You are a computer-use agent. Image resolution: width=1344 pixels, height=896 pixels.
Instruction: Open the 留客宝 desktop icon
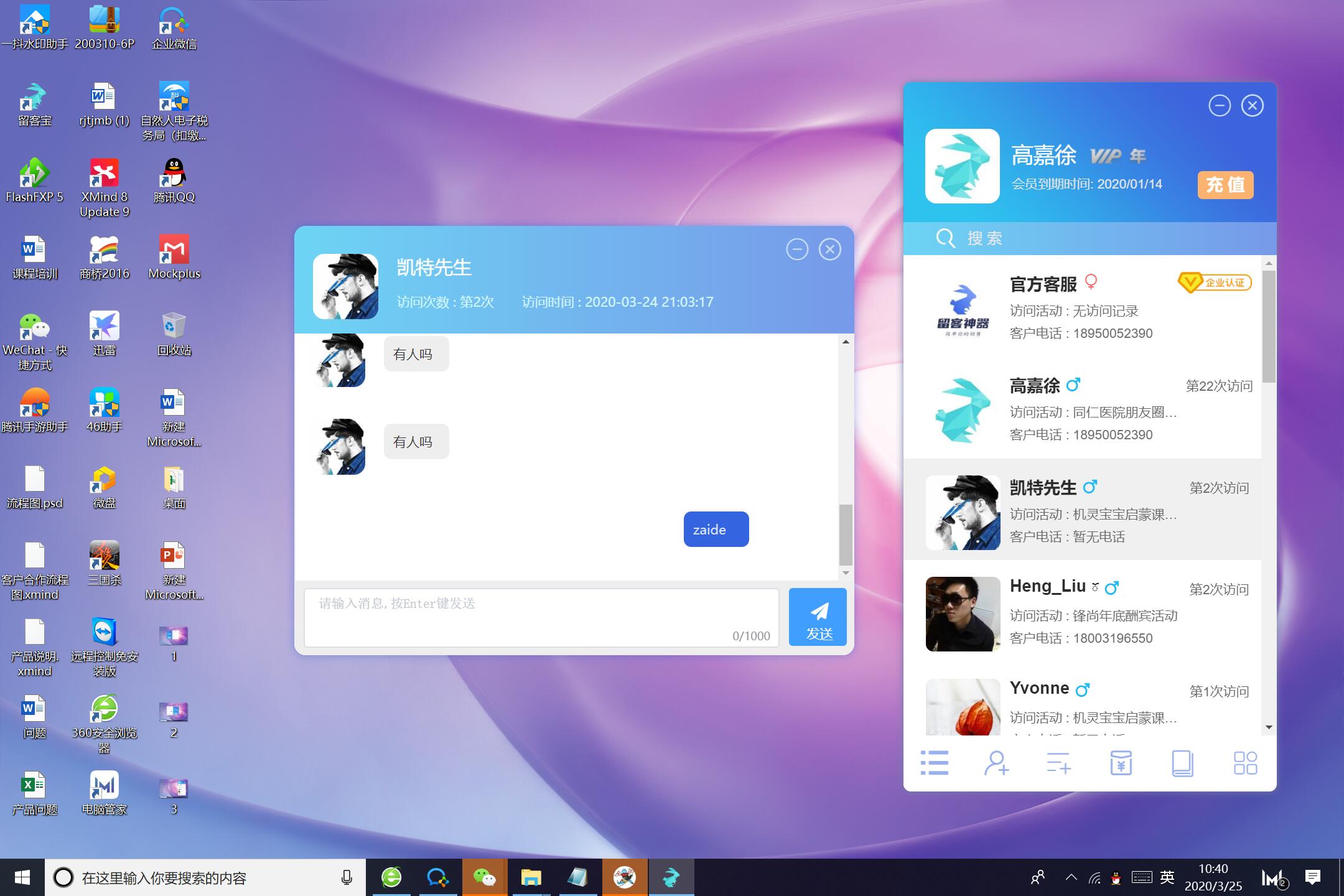click(34, 105)
